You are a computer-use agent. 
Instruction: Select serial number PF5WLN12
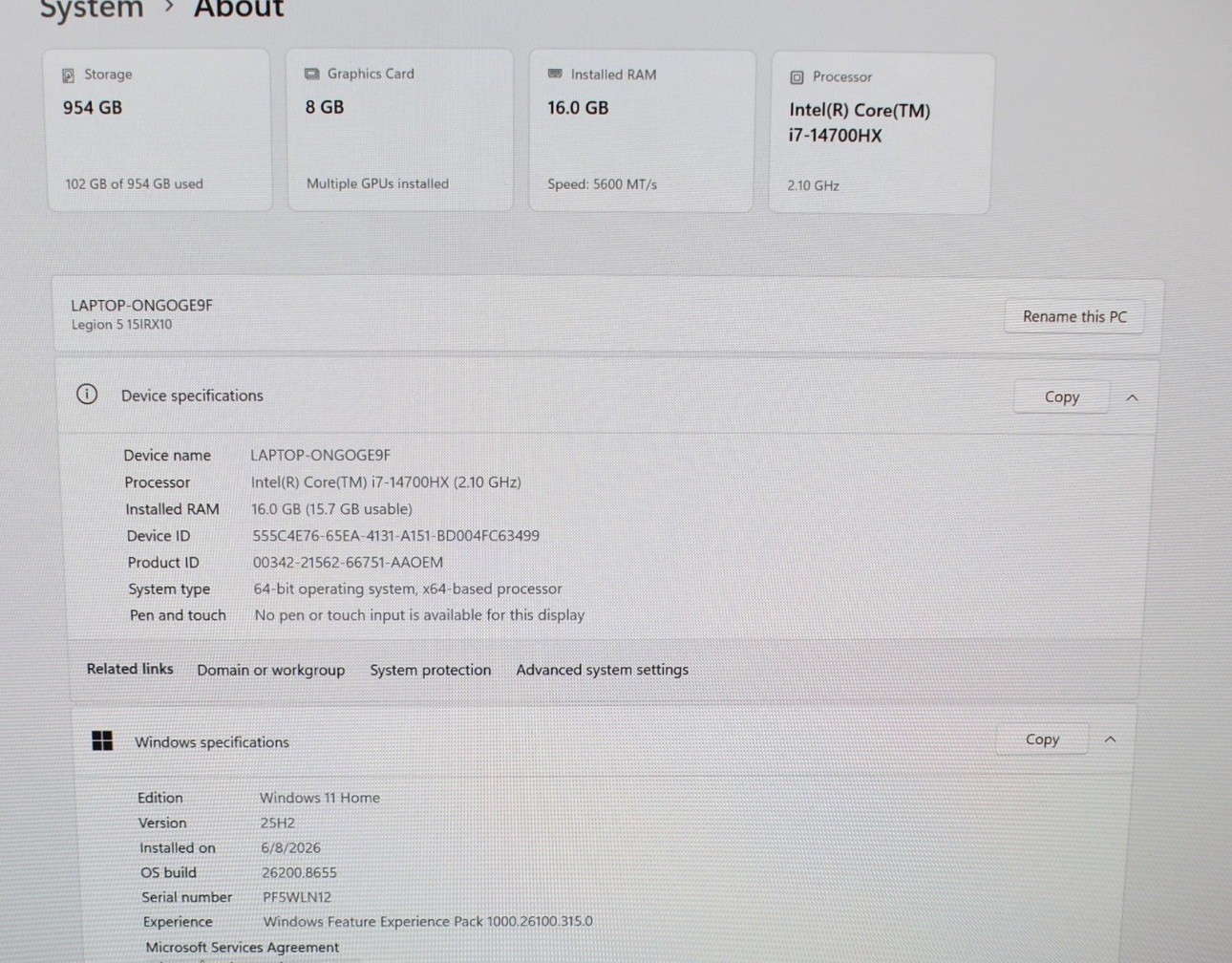click(x=297, y=897)
